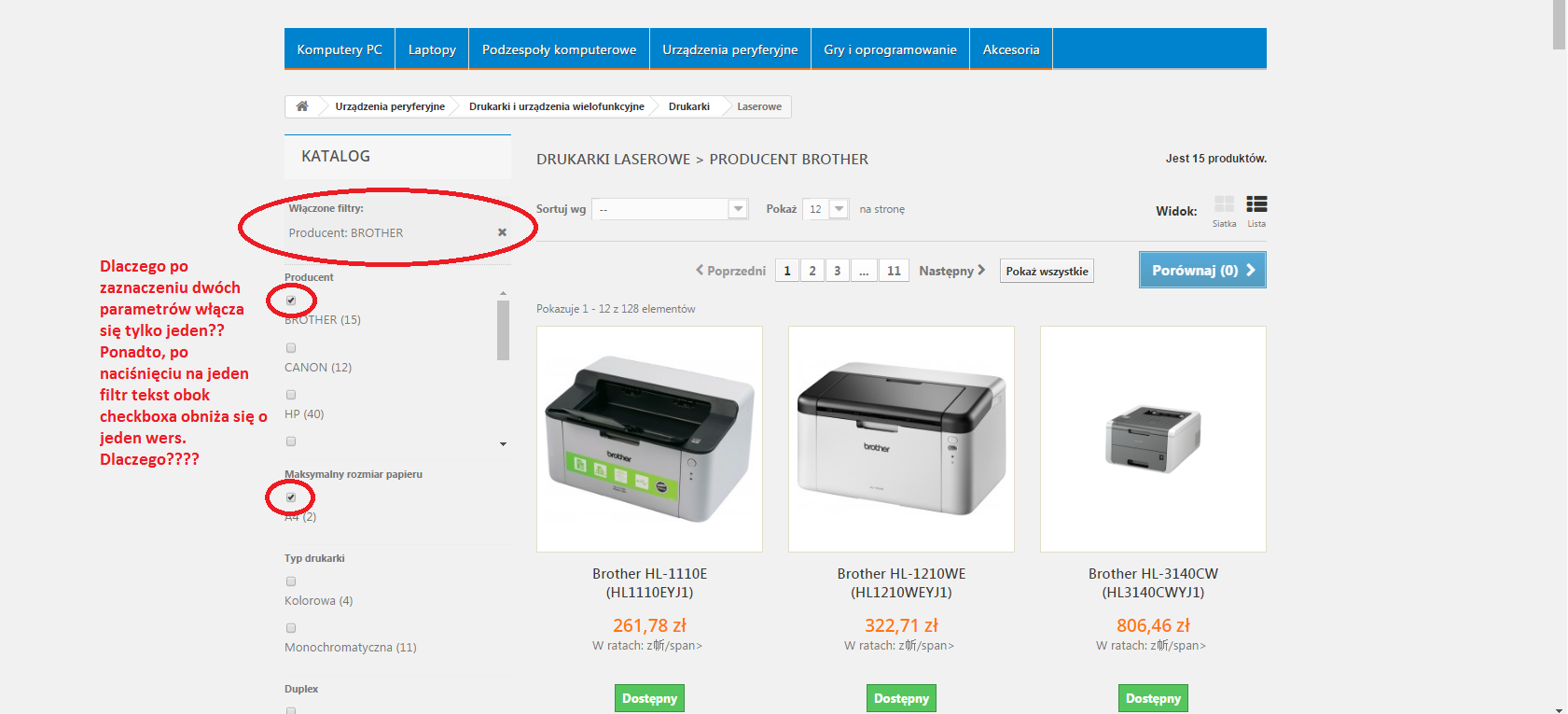Viewport: 1568px width, 714px height.
Task: Click the 'Producent: BROTHER' active filter text
Action: [346, 233]
